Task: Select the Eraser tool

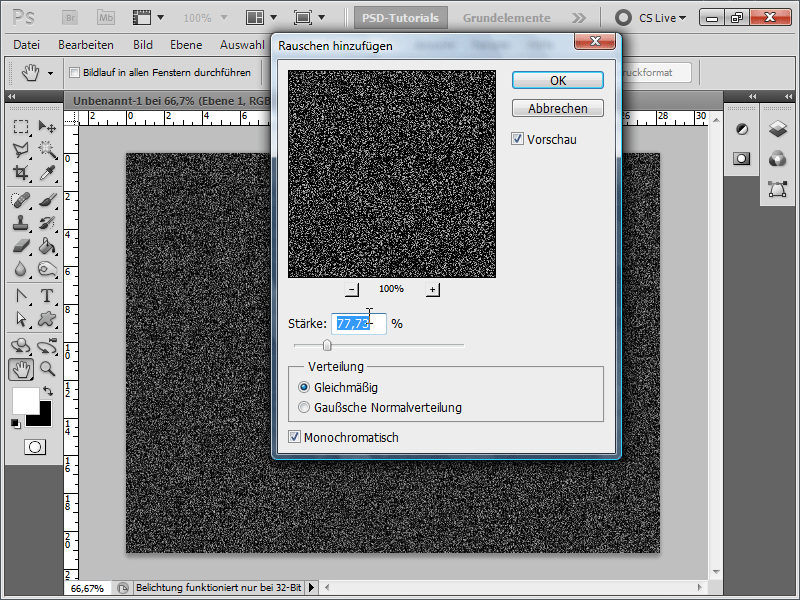Action: point(20,246)
